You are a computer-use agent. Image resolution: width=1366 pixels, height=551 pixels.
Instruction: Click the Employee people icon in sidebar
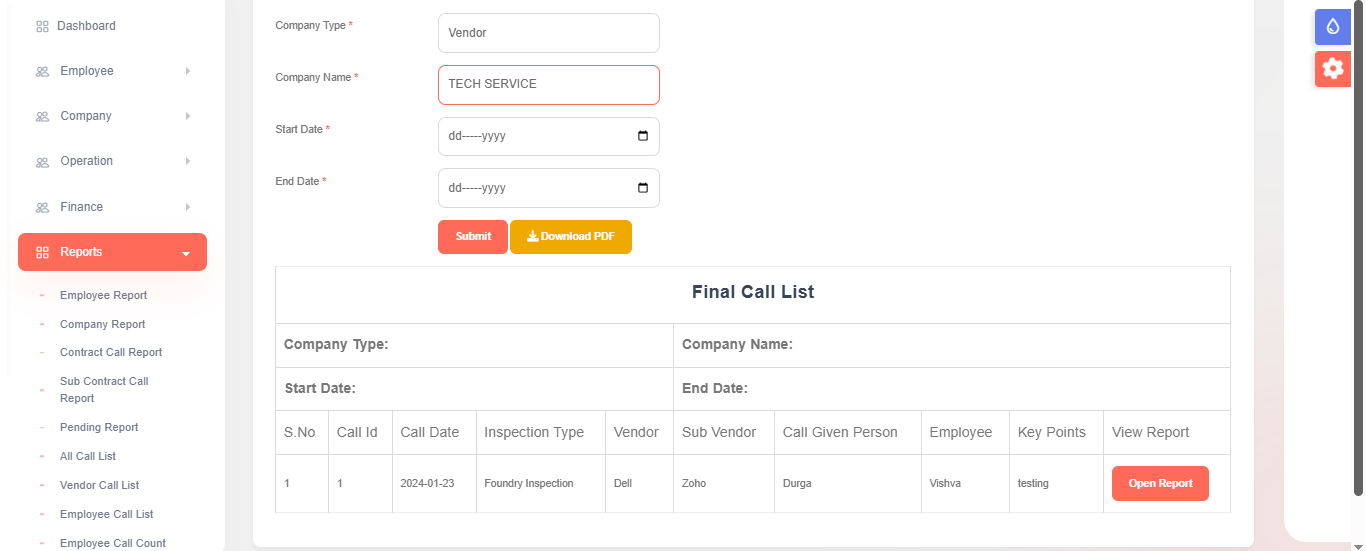42,72
